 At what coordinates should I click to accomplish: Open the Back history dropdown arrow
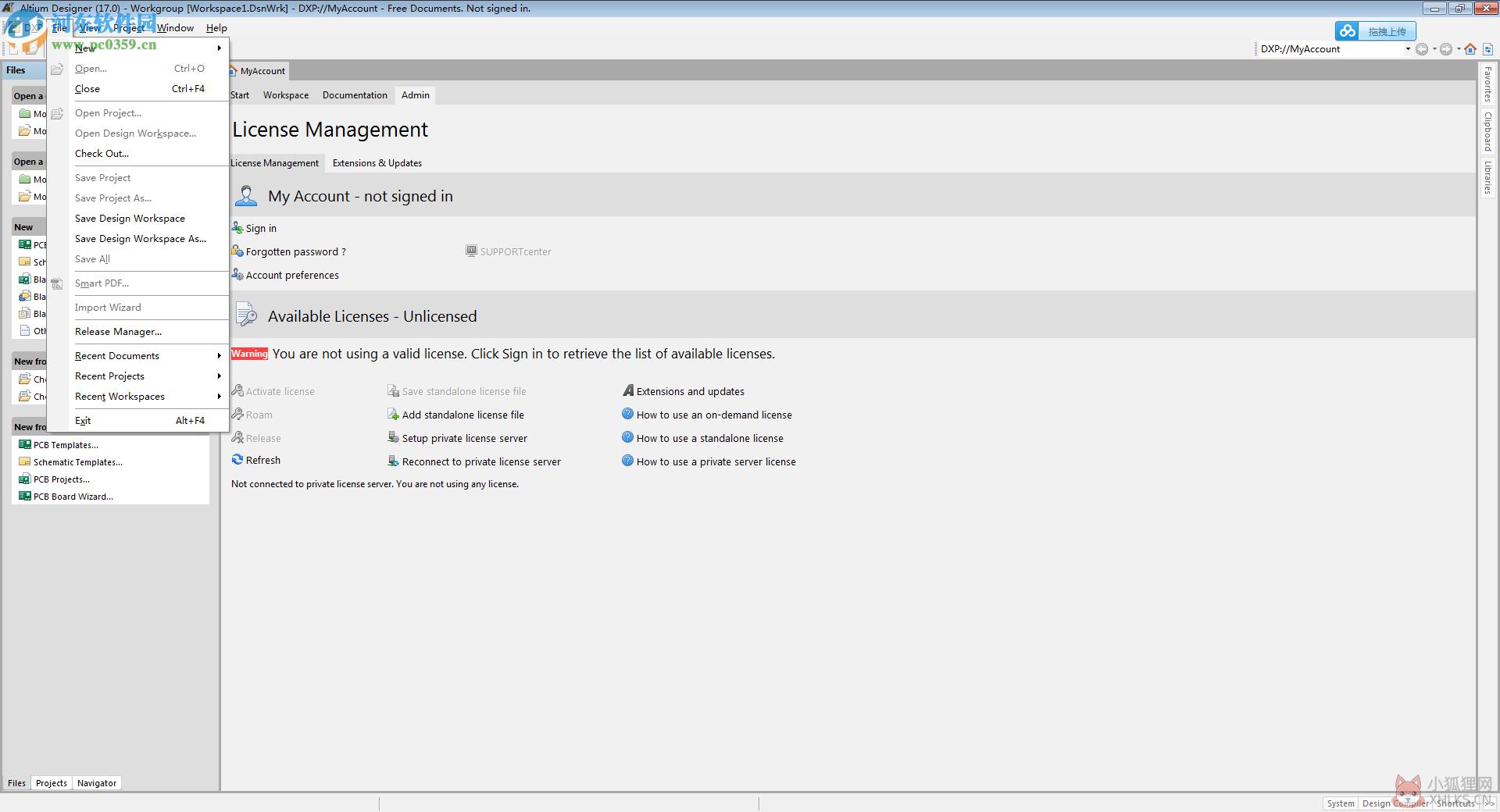click(x=1434, y=49)
